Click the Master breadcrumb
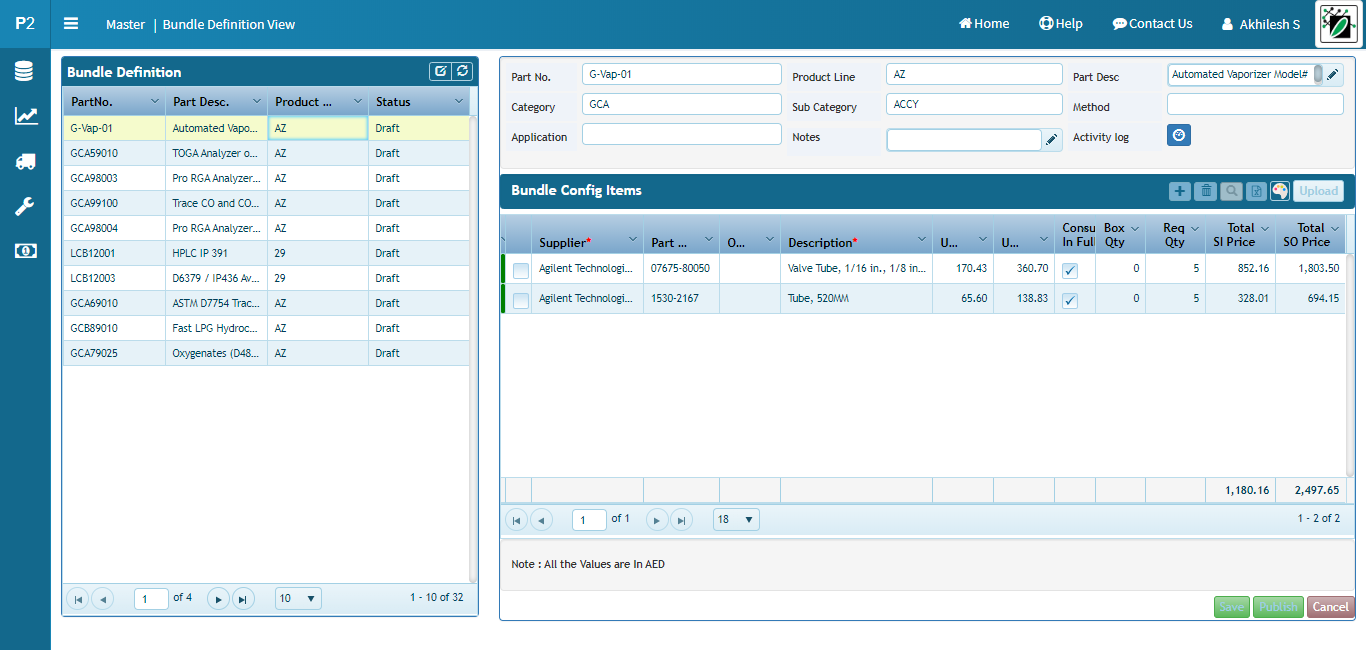The width and height of the screenshot is (1366, 650). coord(125,24)
